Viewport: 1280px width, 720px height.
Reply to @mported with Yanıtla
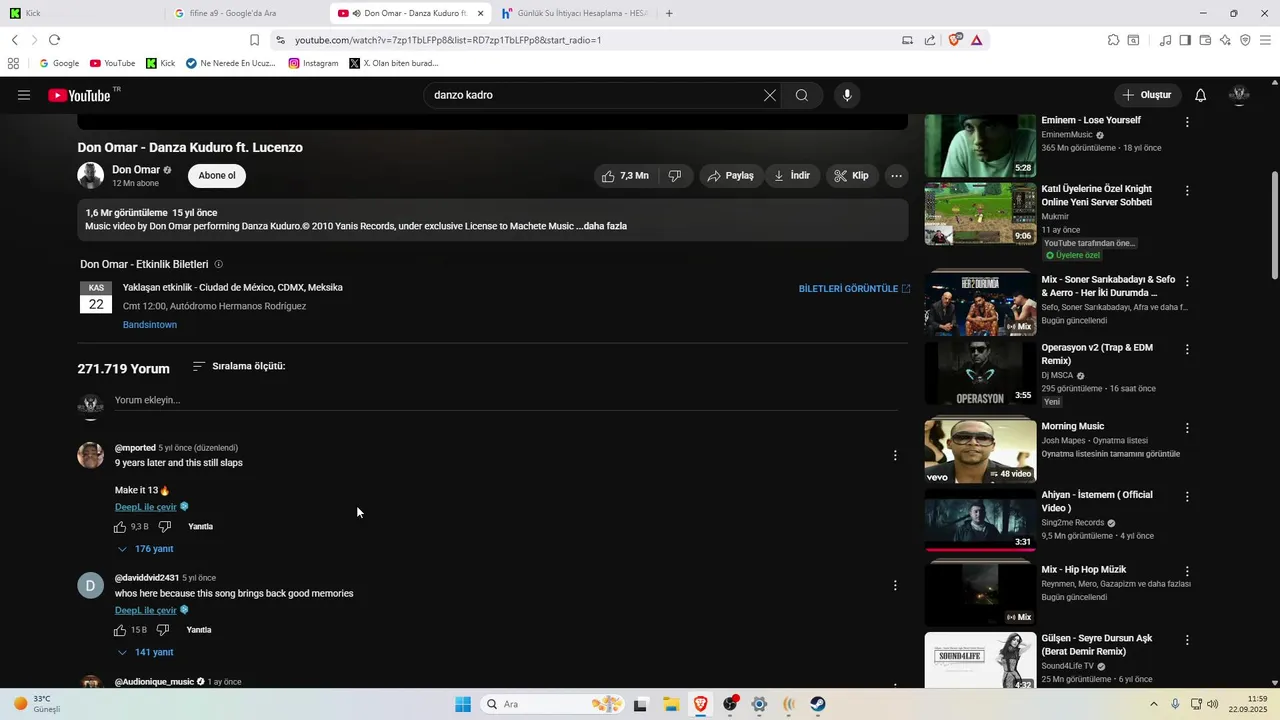click(200, 527)
